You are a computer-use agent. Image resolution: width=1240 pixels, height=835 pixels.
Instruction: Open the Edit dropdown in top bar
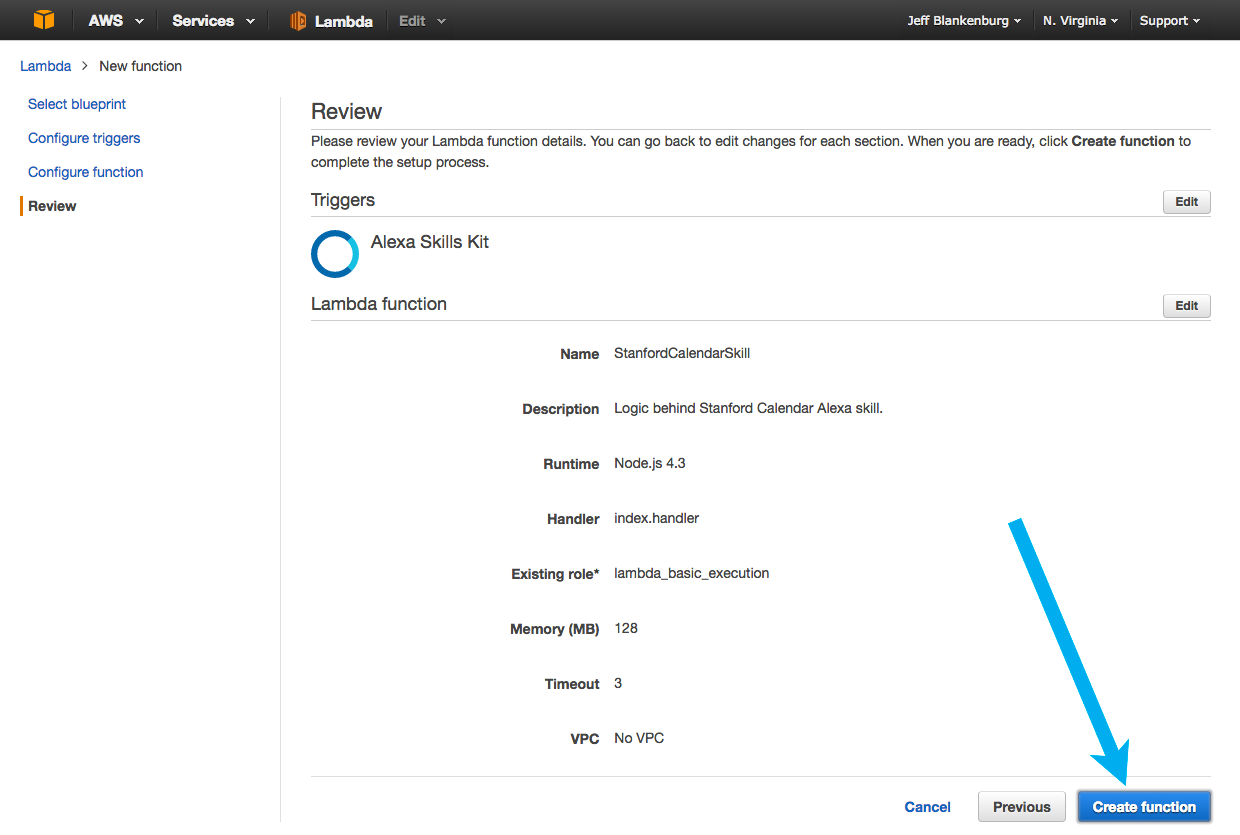422,21
